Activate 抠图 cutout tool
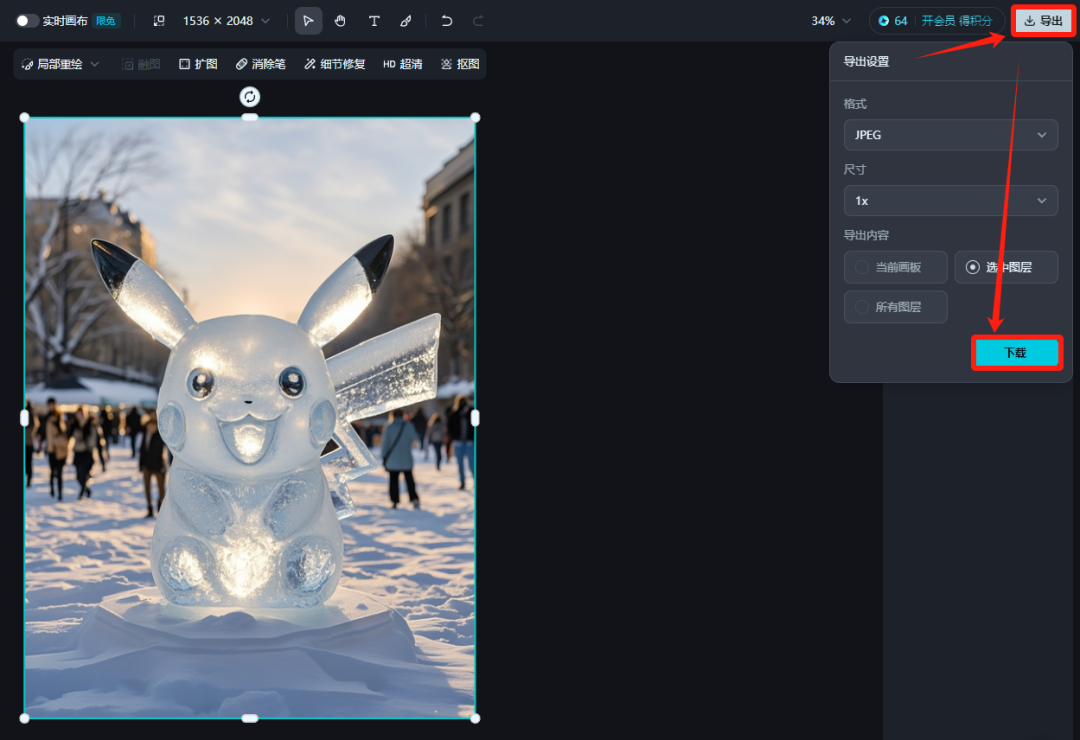 tap(459, 63)
